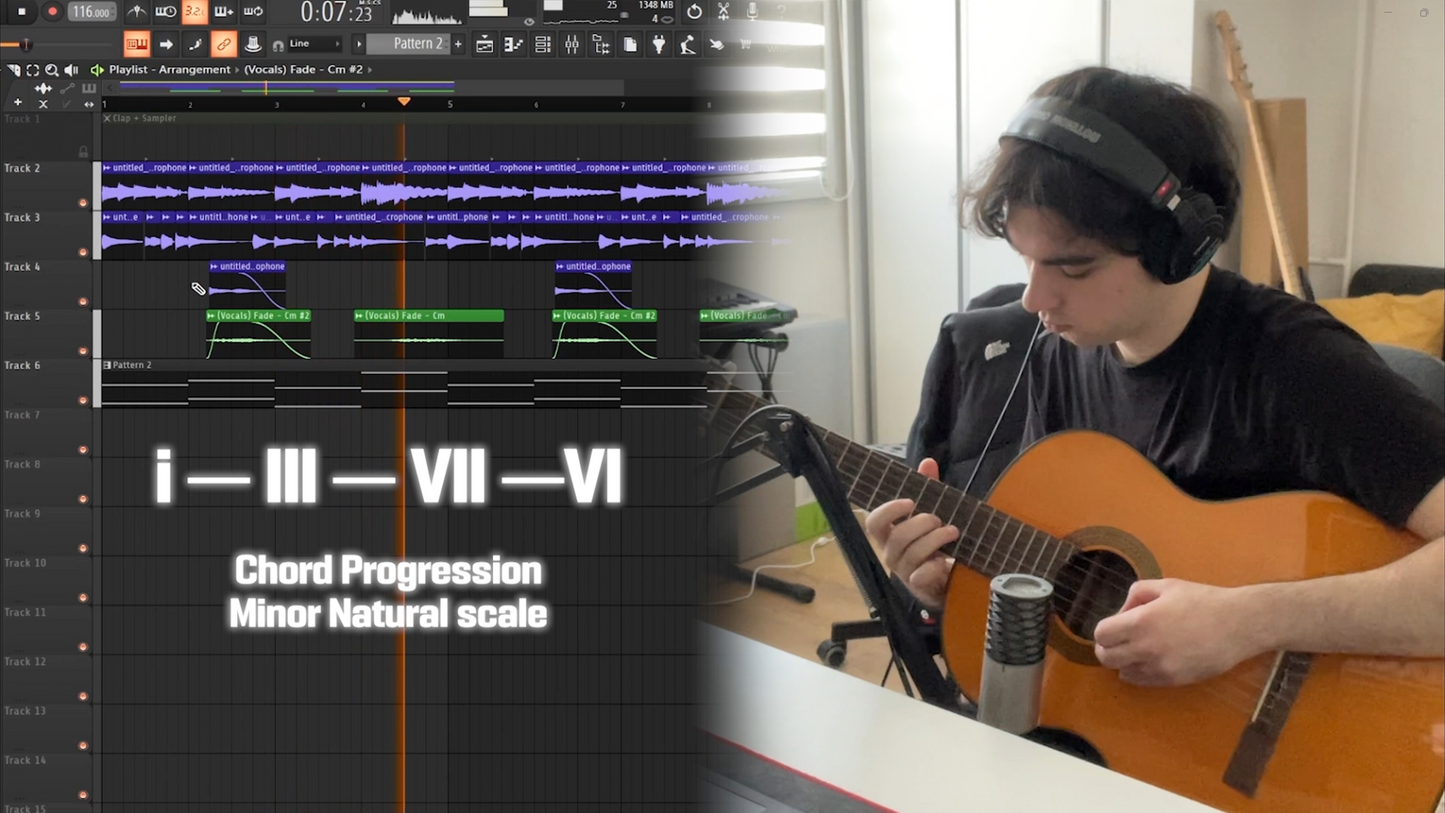Click Clap + Sampler clip title on Track 1
Image resolution: width=1445 pixels, height=813 pixels.
[x=144, y=118]
